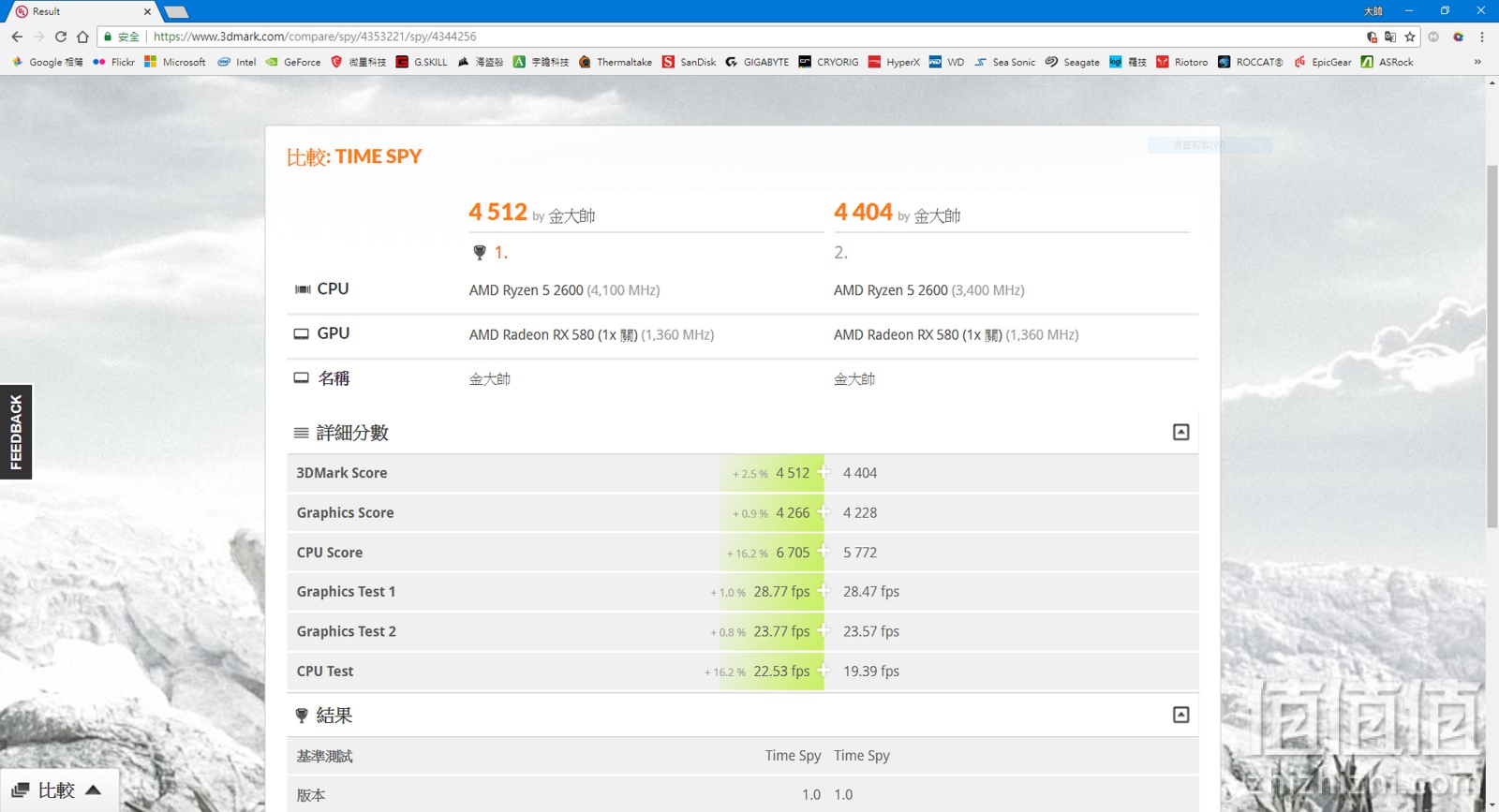The width and height of the screenshot is (1499, 812).
Task: Open the HyperX bookmark
Action: tap(894, 62)
